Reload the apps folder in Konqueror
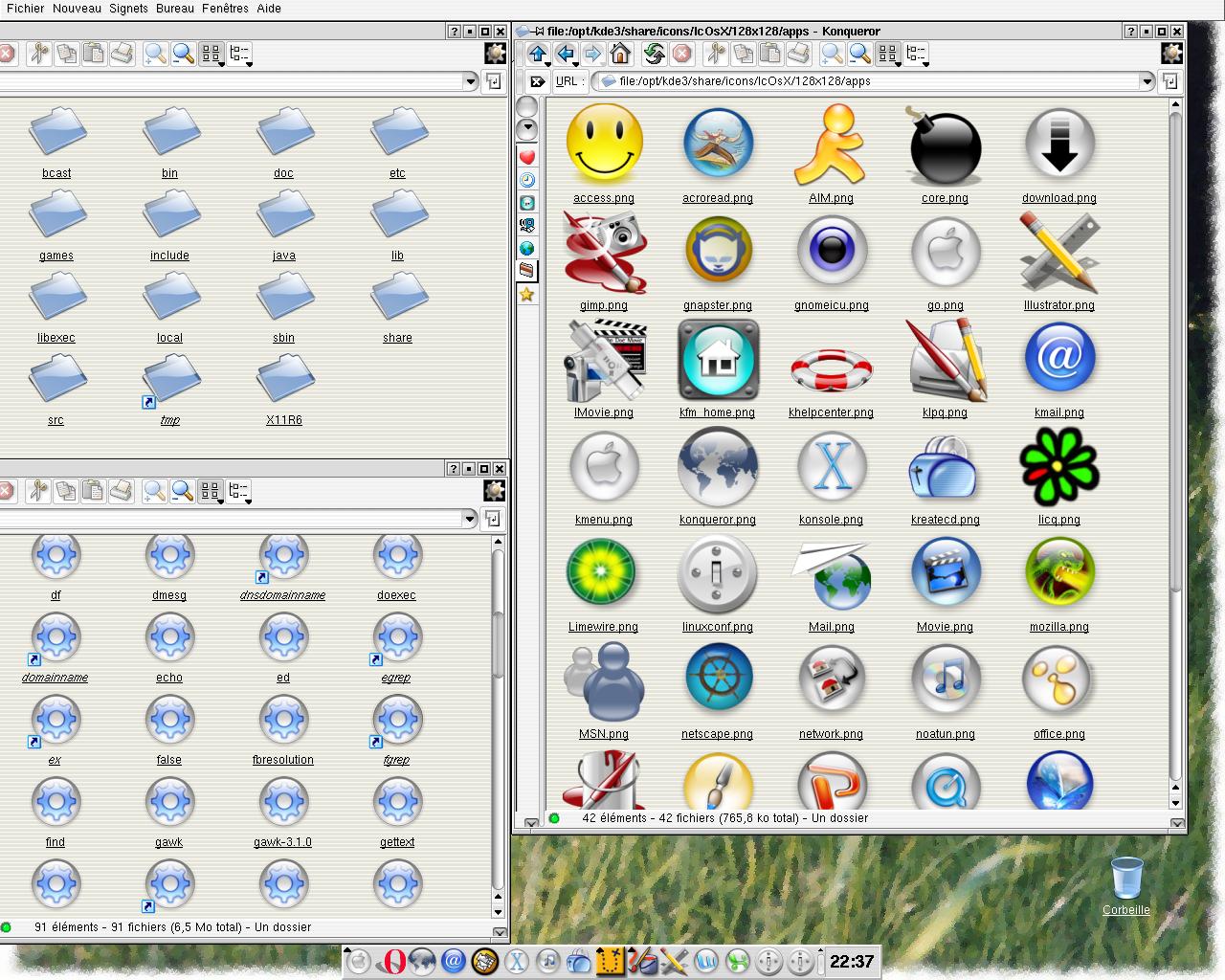The image size is (1225, 980). click(655, 55)
